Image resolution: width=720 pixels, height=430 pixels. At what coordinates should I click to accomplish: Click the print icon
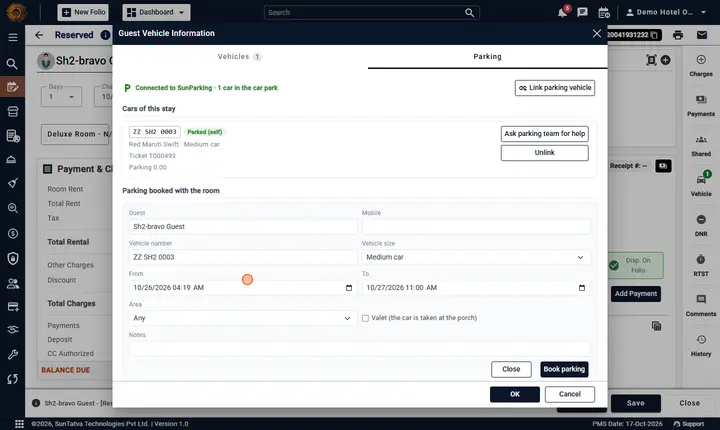point(678,35)
